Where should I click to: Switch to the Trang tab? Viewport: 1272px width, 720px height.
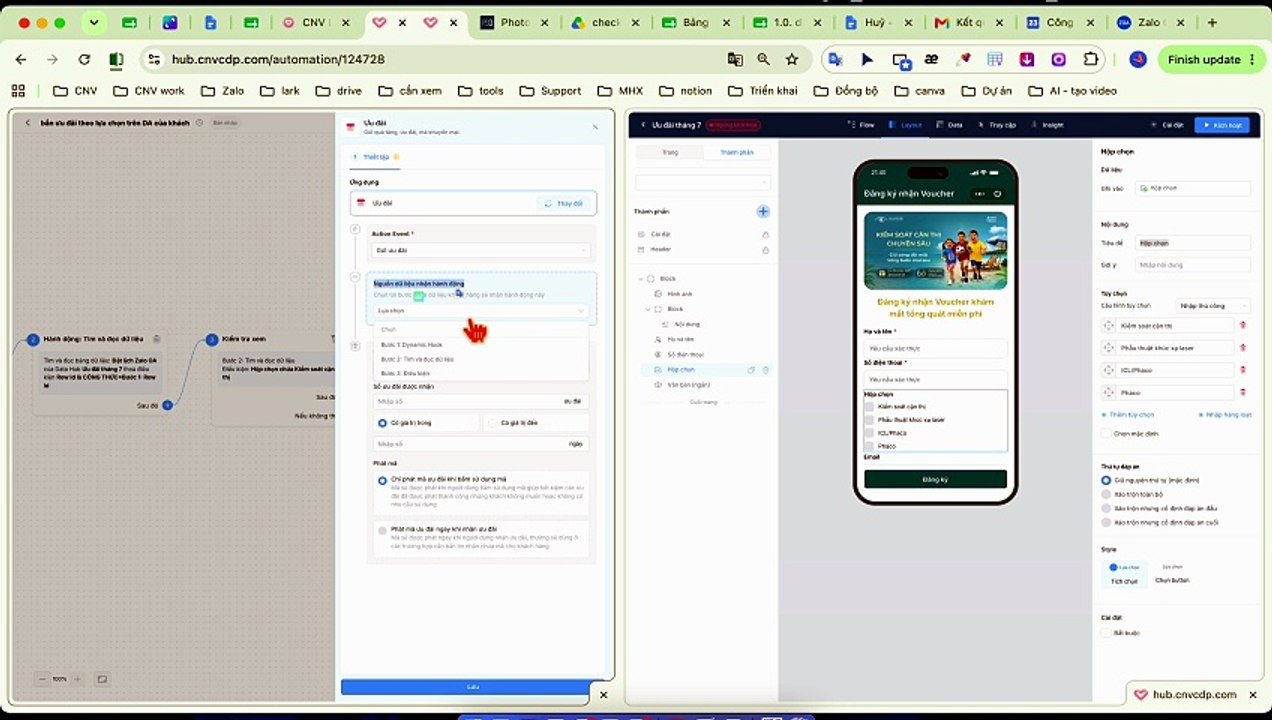pyautogui.click(x=670, y=152)
